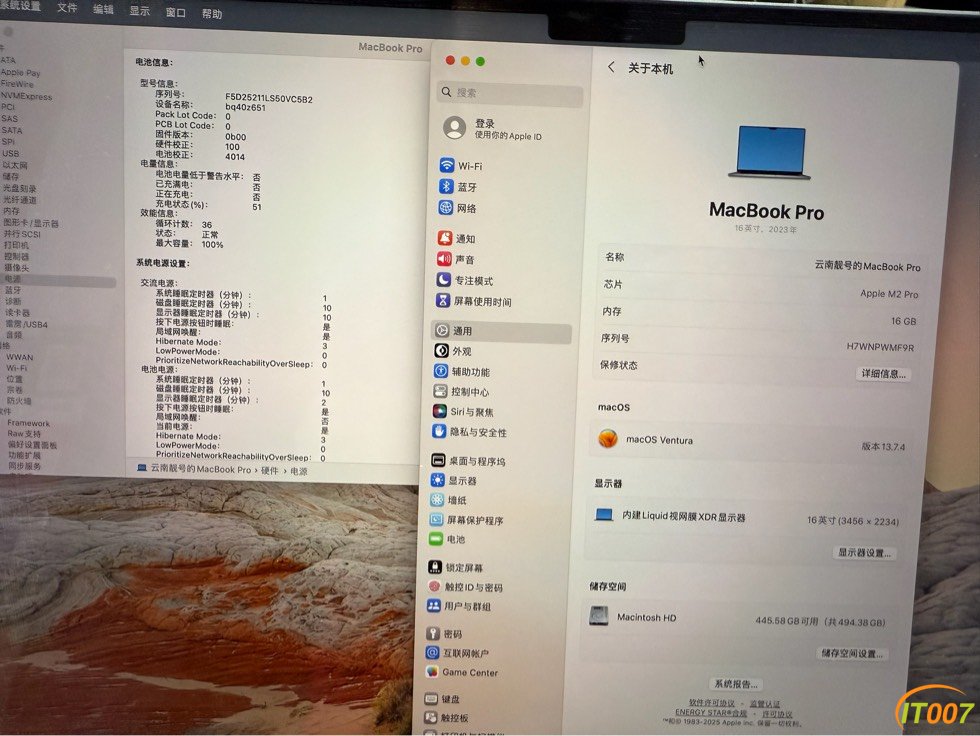Click the 版本 13.7.4 version text
Image resolution: width=980 pixels, height=736 pixels.
point(883,447)
